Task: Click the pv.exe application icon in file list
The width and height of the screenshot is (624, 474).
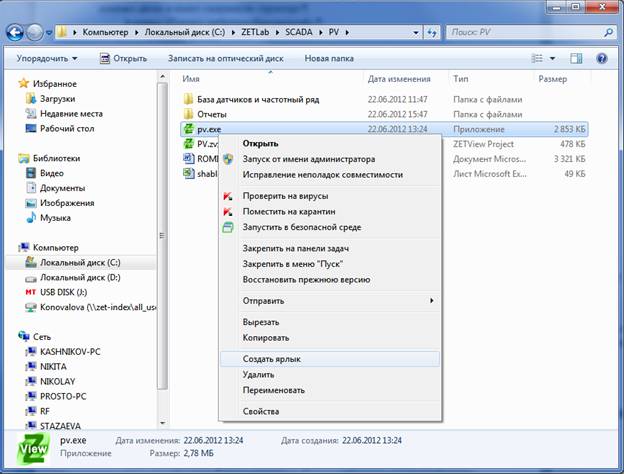Action: tap(188, 129)
